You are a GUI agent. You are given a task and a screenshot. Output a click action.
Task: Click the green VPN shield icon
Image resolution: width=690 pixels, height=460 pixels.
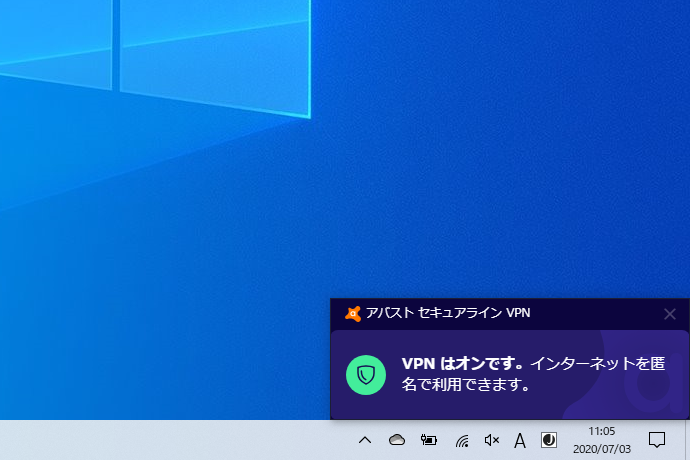tap(366, 375)
